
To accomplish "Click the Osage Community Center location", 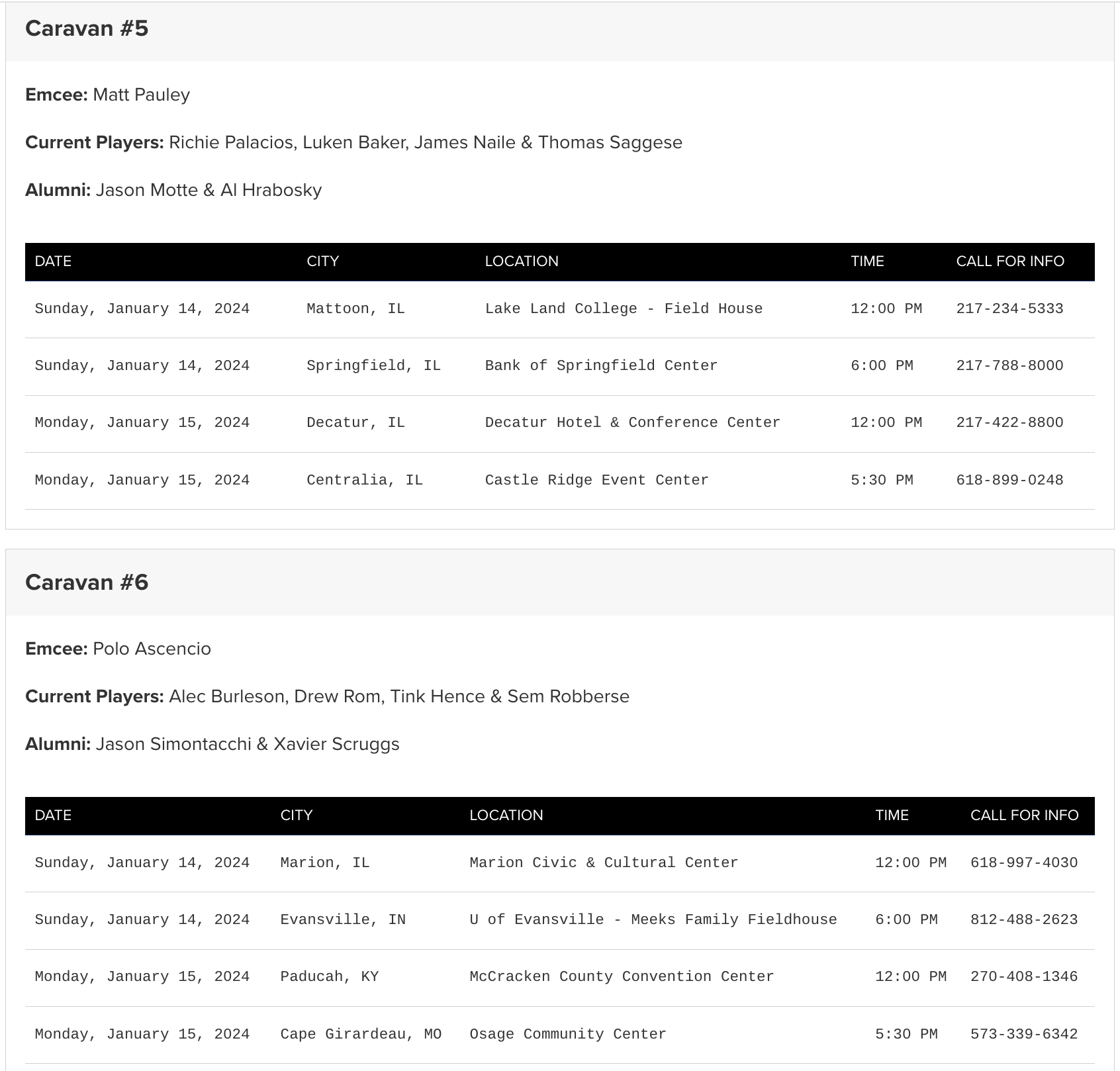I will pyautogui.click(x=567, y=1034).
